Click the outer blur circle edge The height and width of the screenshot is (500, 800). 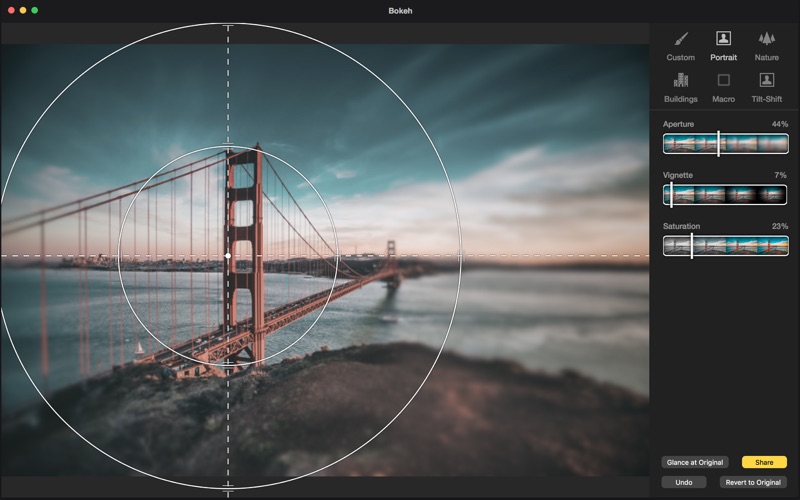point(460,256)
